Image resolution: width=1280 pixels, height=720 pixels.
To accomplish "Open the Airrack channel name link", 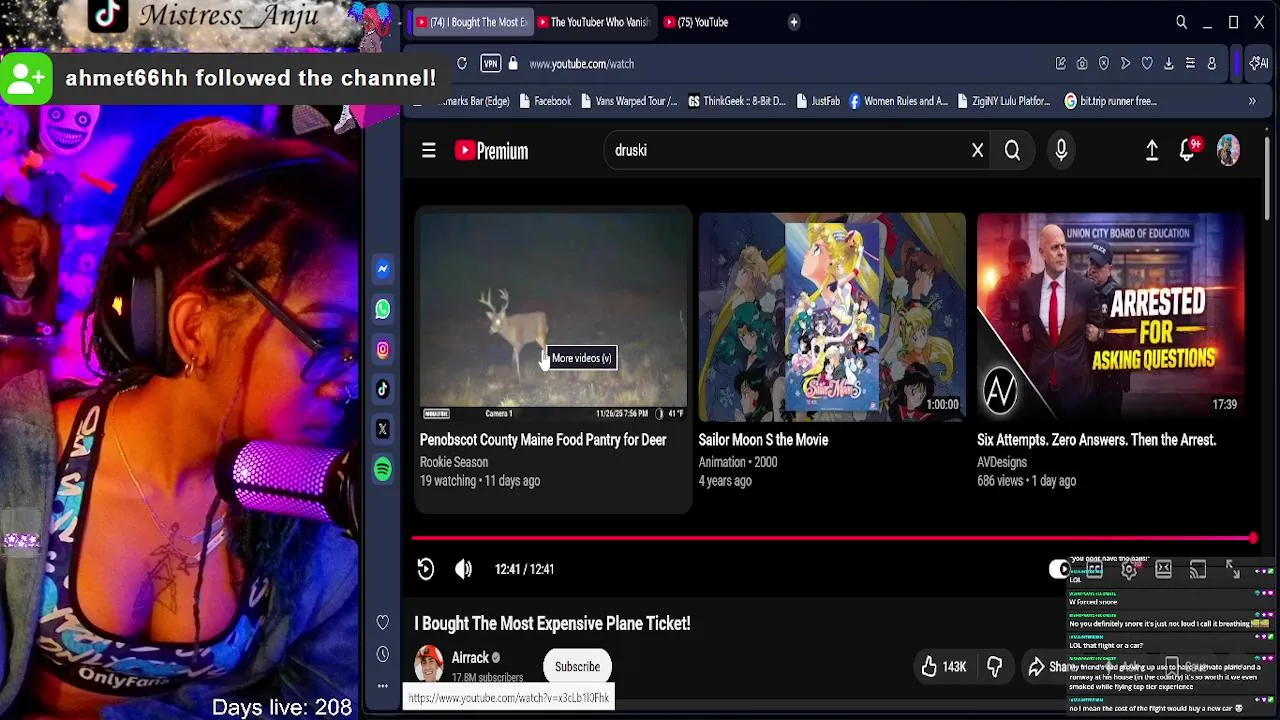I will click(470, 657).
